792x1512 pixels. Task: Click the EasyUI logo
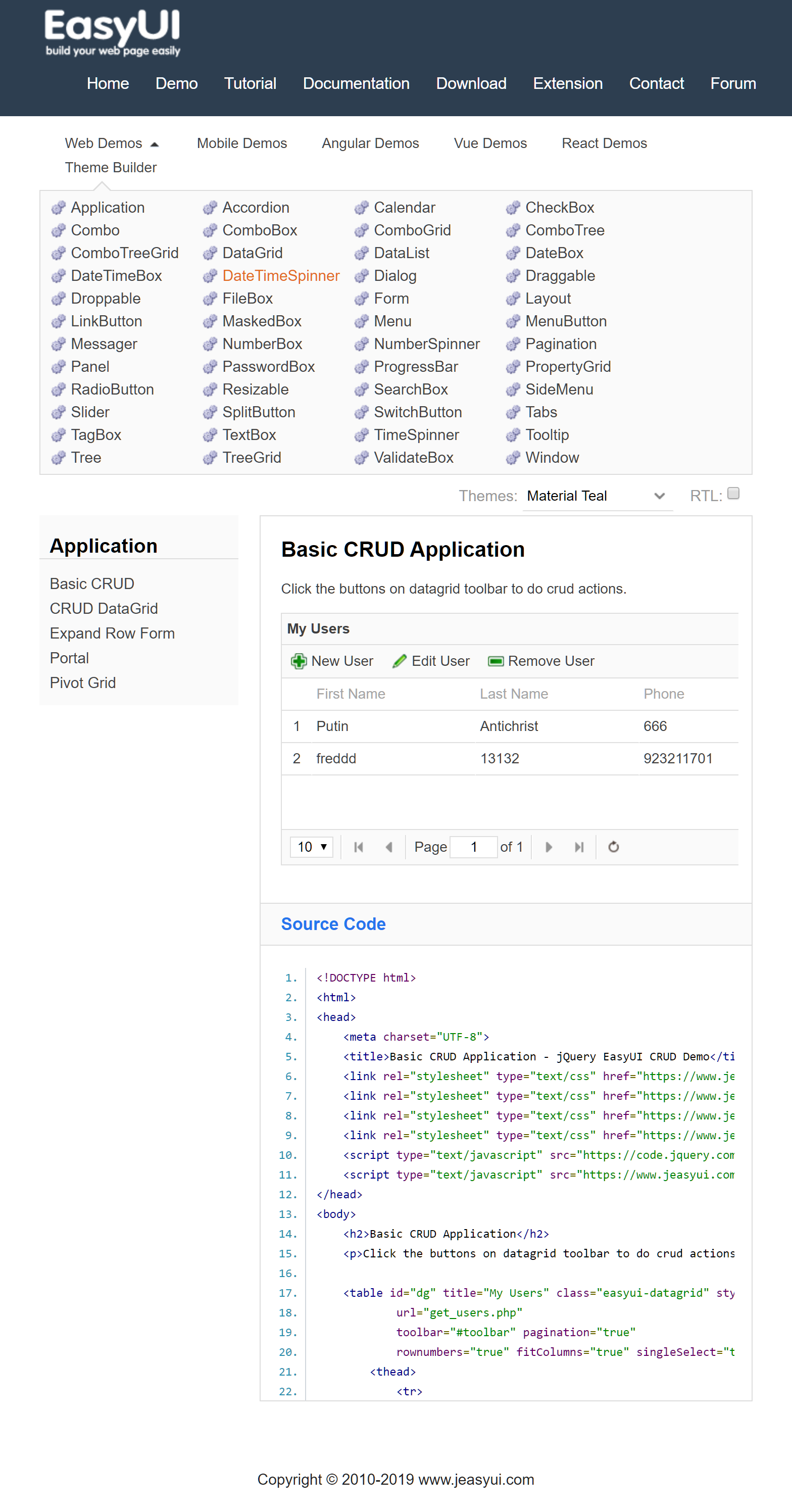[x=112, y=33]
